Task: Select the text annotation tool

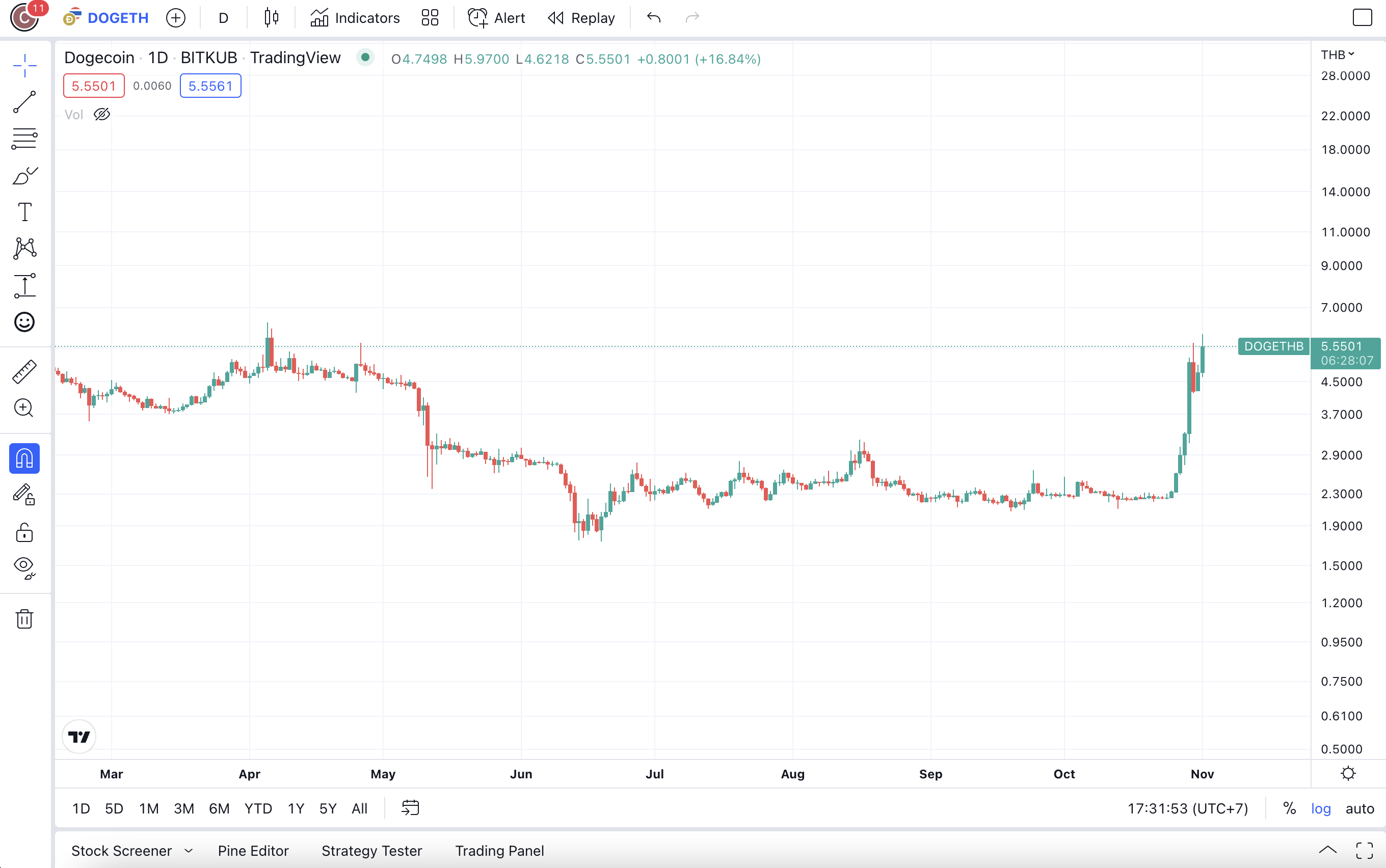Action: 24,212
